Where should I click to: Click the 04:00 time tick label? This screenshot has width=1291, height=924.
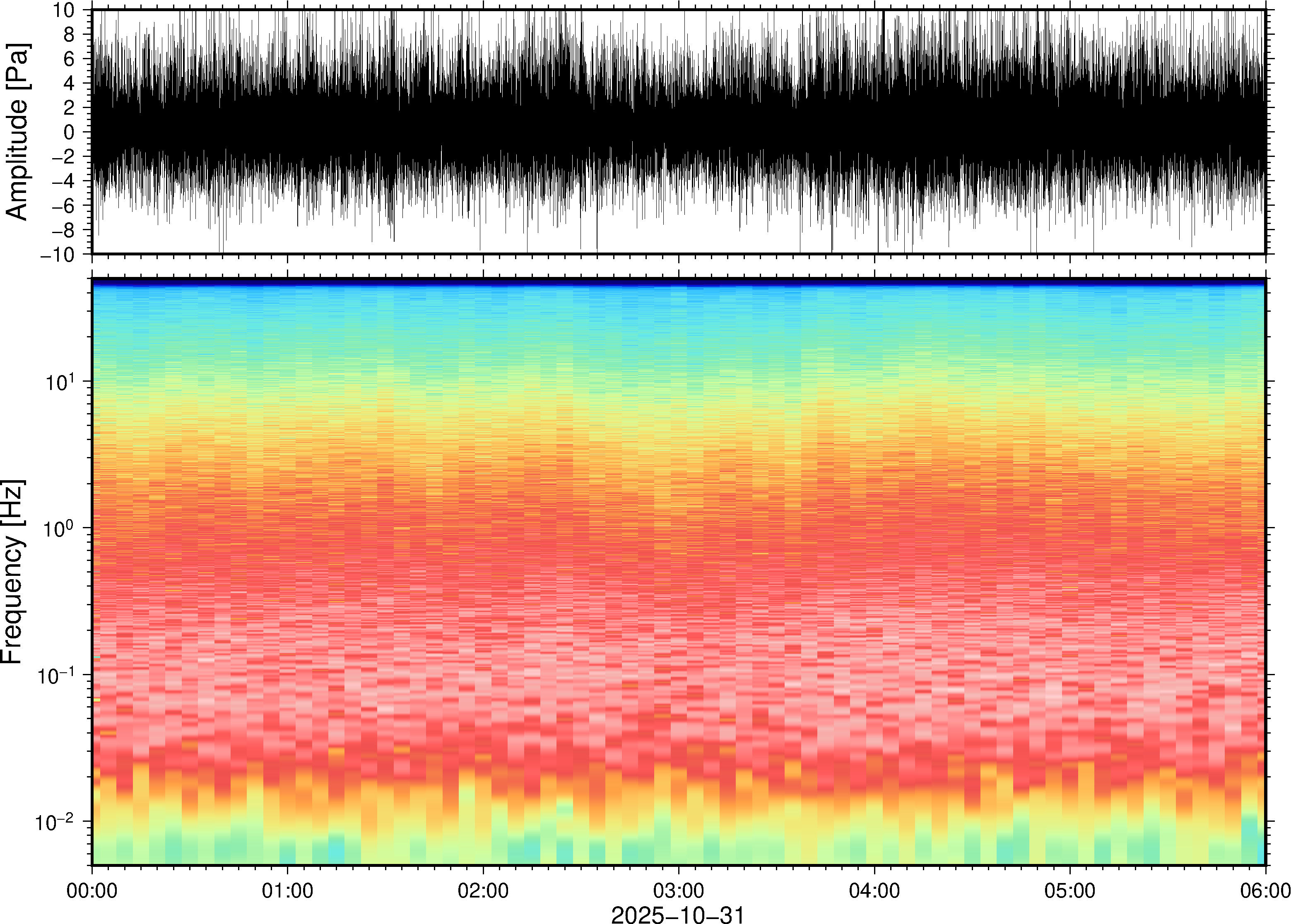coord(874,890)
